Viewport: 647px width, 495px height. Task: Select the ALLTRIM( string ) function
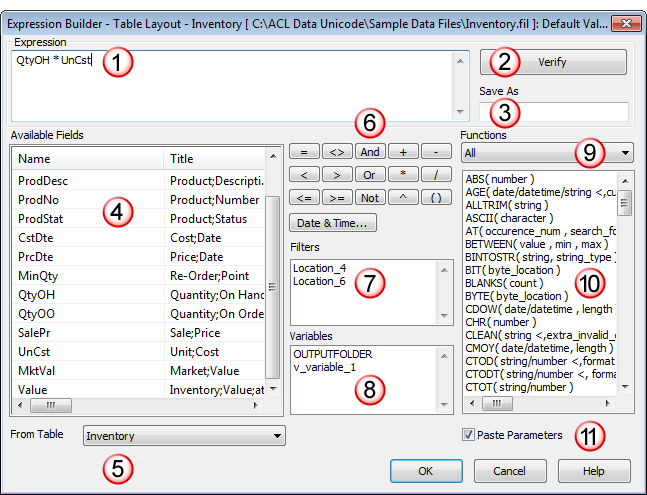click(x=506, y=204)
